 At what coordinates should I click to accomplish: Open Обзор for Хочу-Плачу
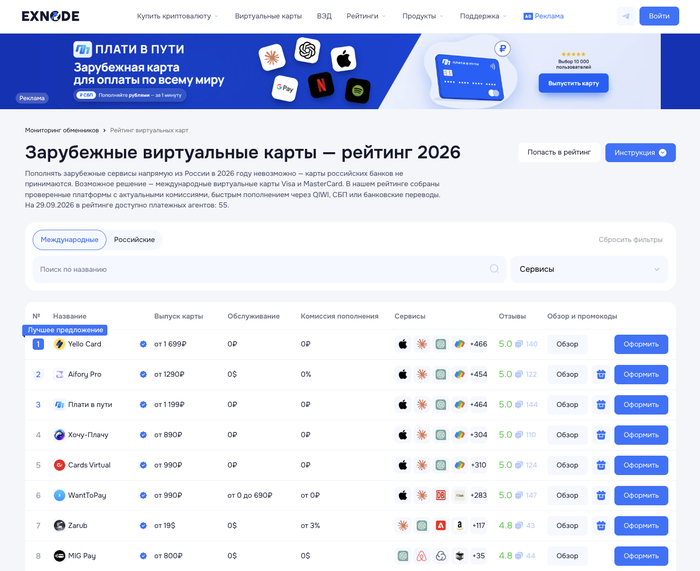pyautogui.click(x=567, y=435)
